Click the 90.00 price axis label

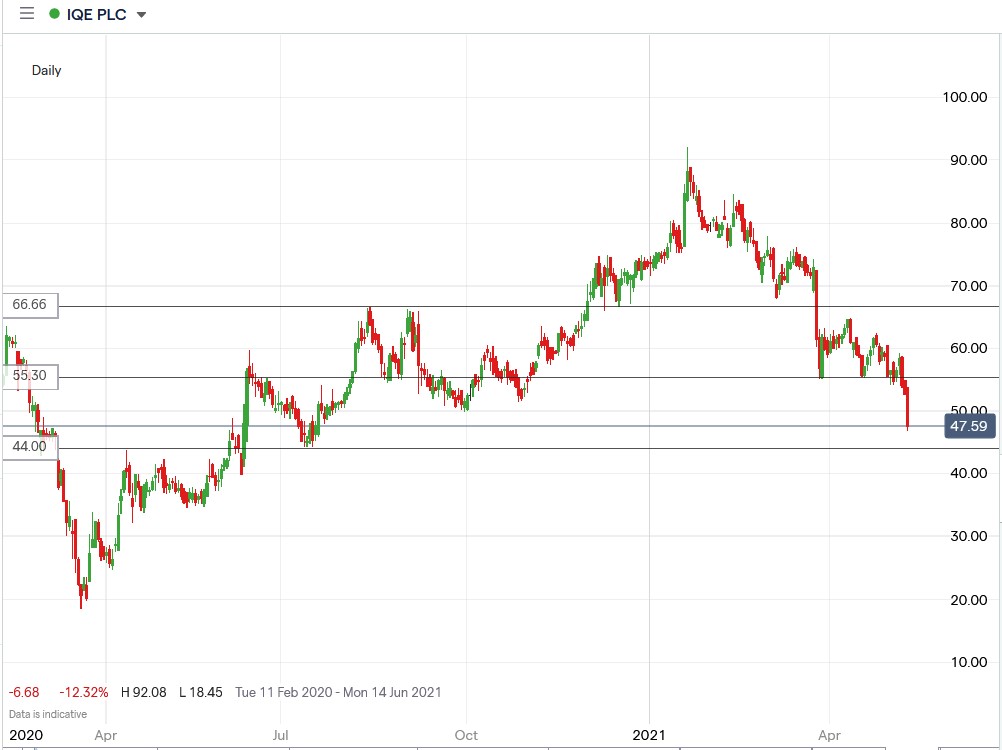969,160
